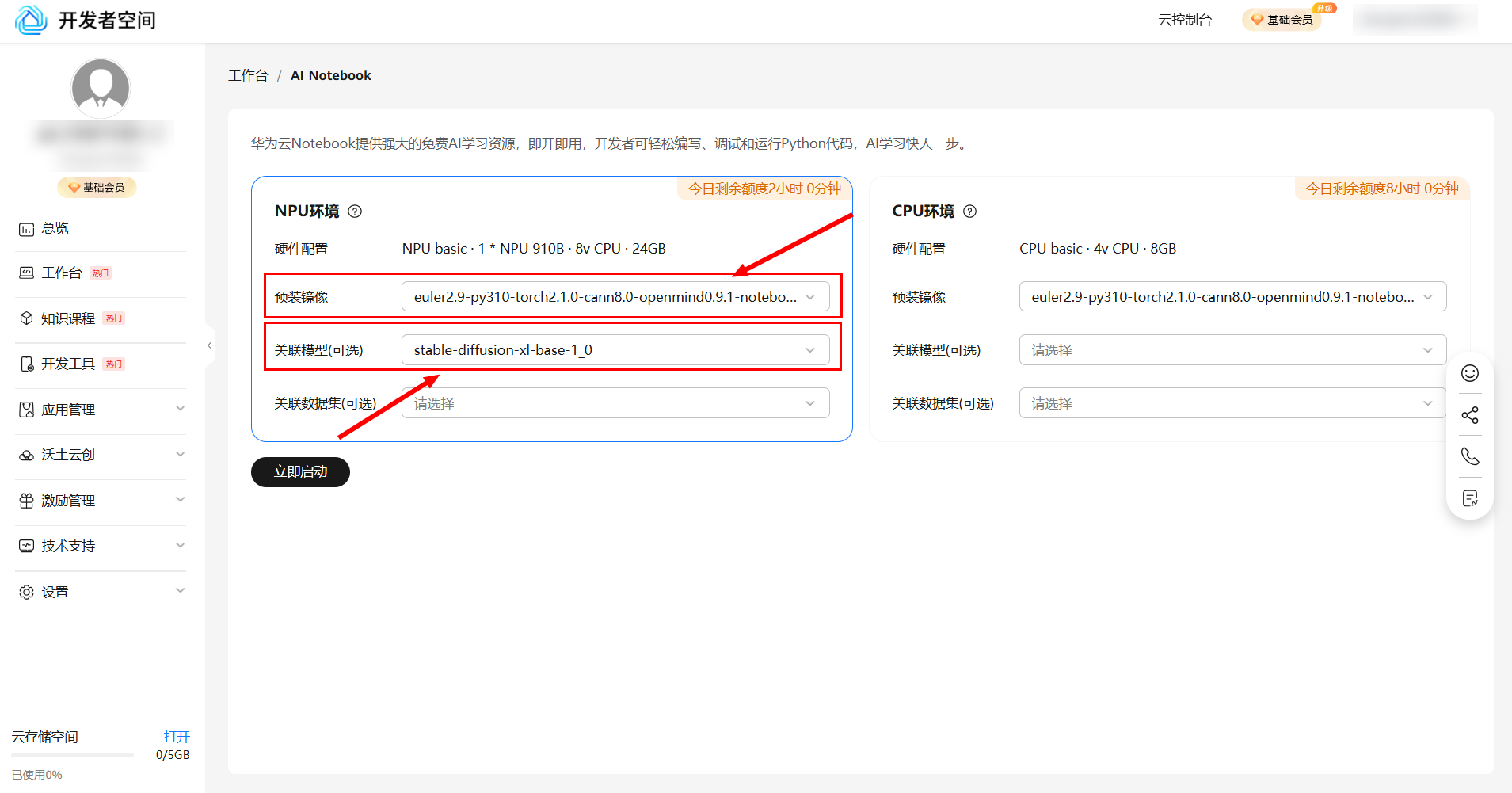
Task: Open NPU 关联模型 stable-diffusion dropdown
Action: pyautogui.click(x=615, y=350)
